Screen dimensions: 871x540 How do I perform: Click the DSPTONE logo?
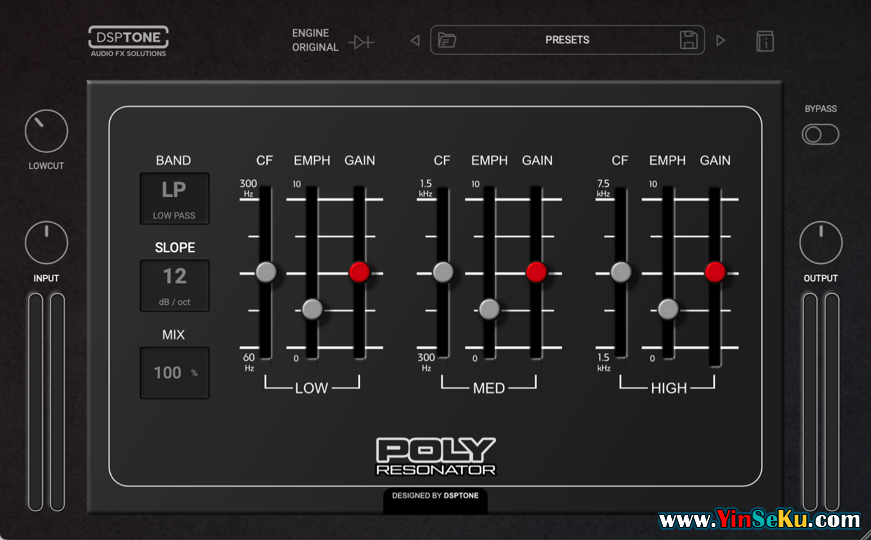pyautogui.click(x=128, y=40)
